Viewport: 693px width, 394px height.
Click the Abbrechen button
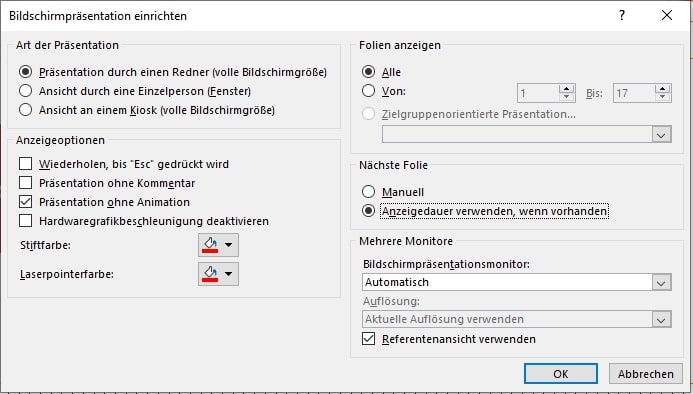pyautogui.click(x=646, y=374)
